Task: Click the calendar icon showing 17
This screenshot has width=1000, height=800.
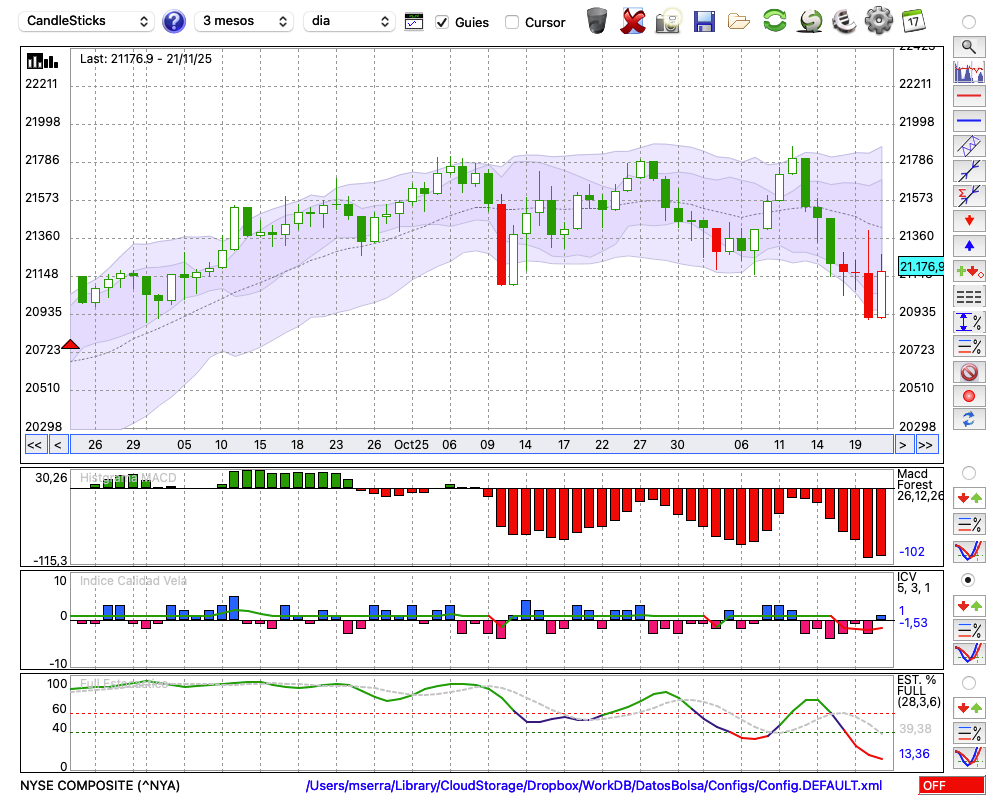Action: click(913, 21)
